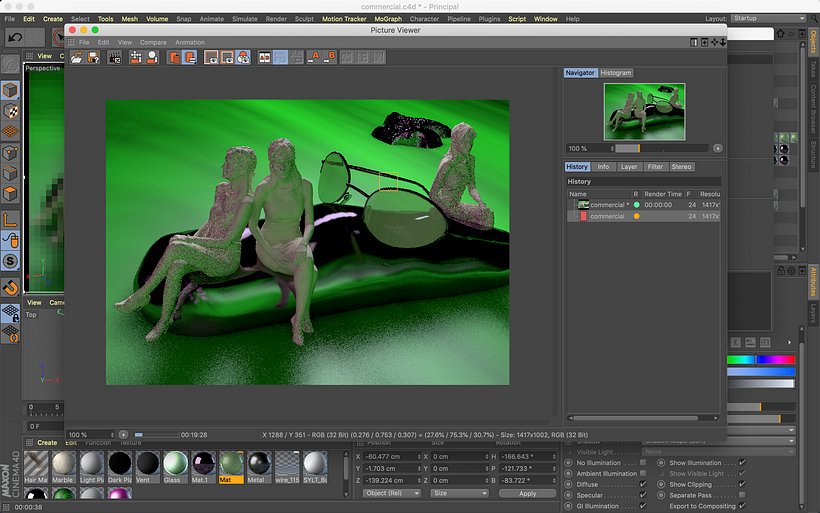The width and height of the screenshot is (820, 513).
Task: Click the color channels display icon
Action: [x=243, y=58]
